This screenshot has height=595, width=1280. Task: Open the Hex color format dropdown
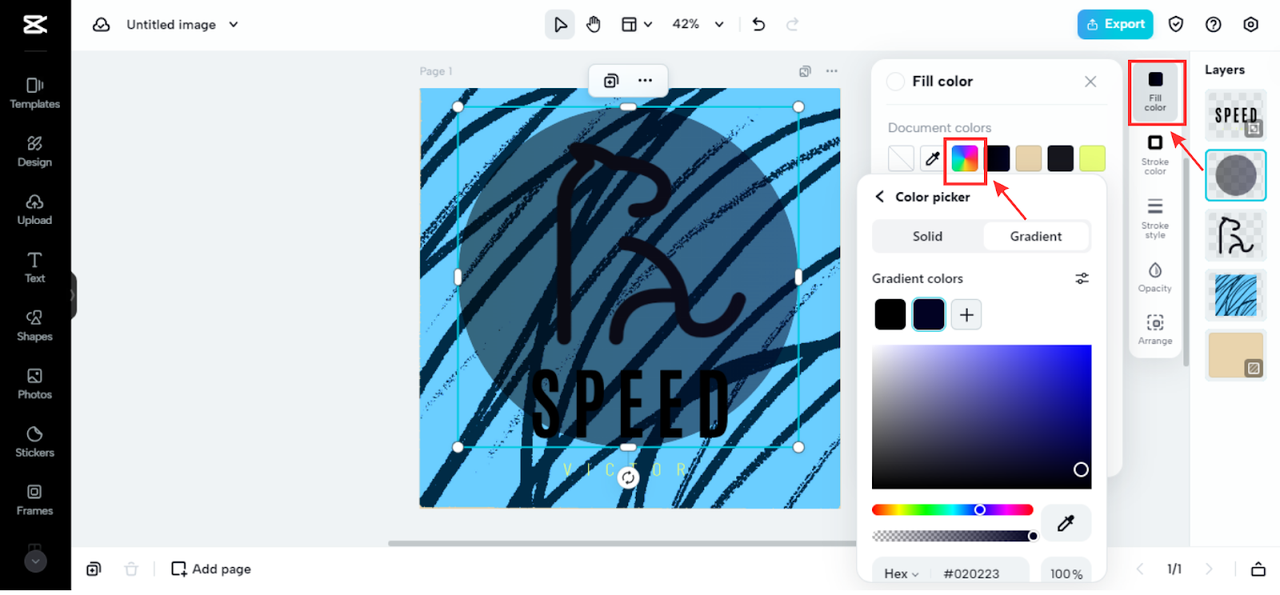point(901,574)
